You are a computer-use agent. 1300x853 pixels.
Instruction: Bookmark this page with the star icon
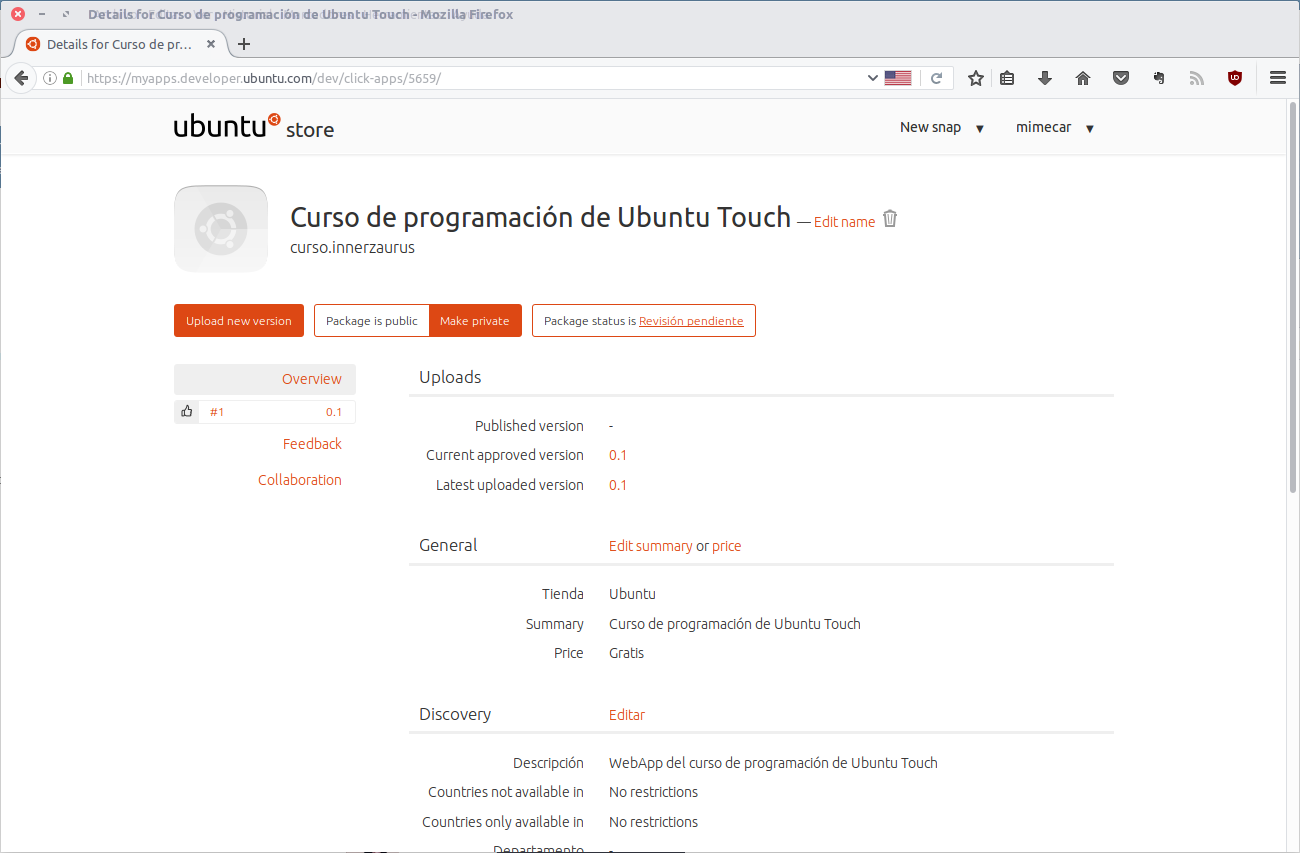[976, 78]
